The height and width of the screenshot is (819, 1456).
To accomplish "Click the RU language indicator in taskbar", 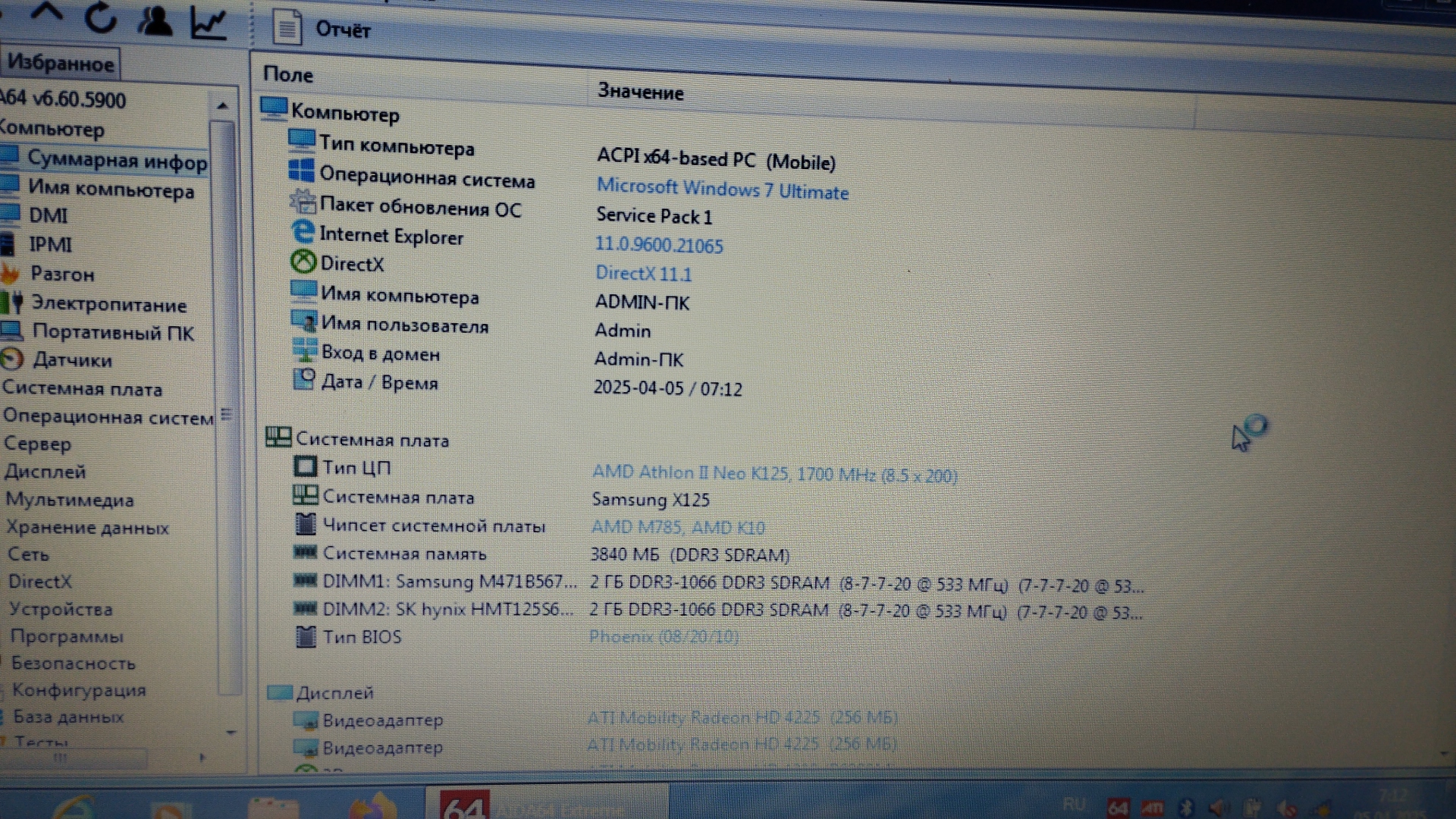I will 1075,804.
